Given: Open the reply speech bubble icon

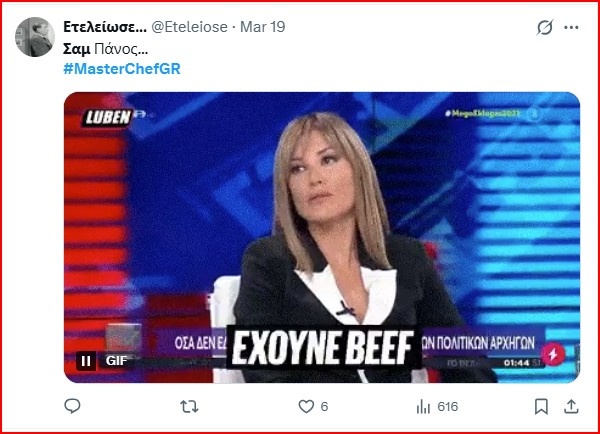Looking at the screenshot, I should tap(72, 406).
